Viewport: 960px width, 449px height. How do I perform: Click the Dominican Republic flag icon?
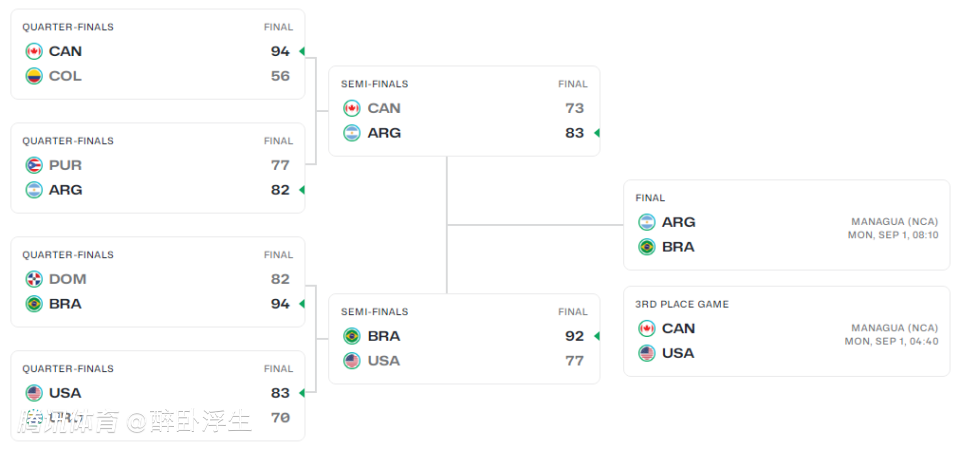34,279
